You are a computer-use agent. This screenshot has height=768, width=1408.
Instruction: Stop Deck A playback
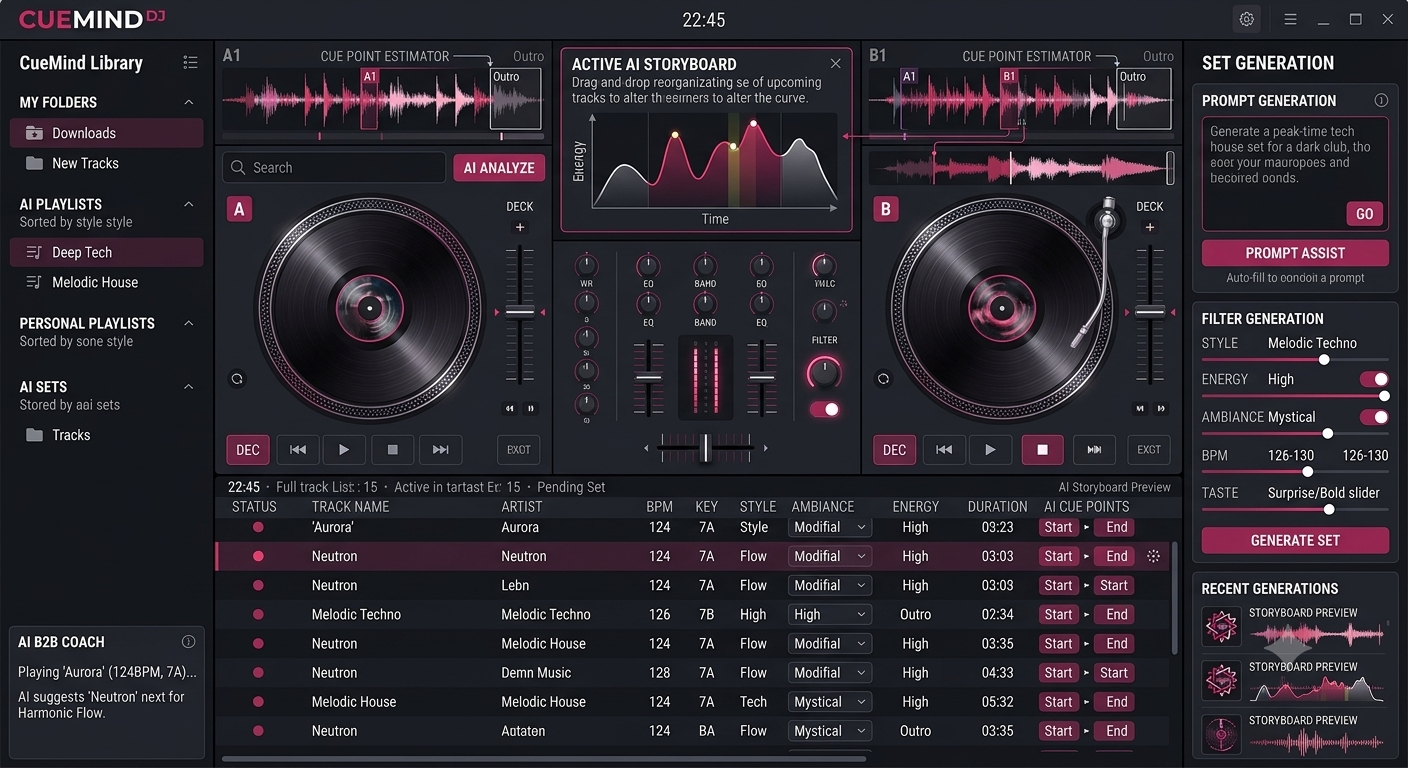(392, 450)
